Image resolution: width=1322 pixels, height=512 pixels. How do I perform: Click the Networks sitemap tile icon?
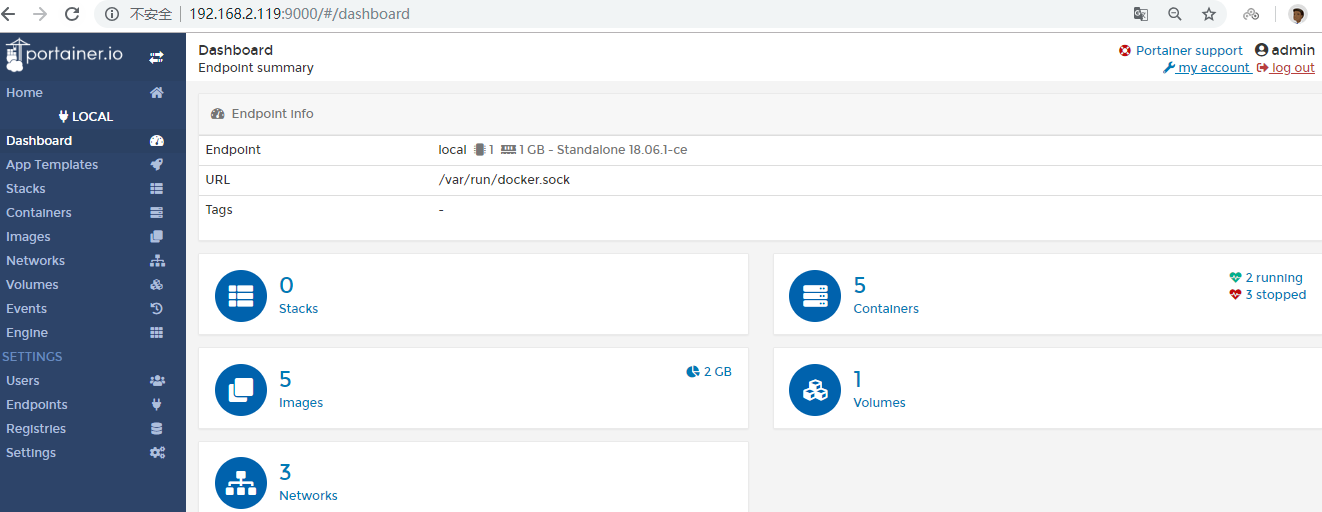click(241, 483)
